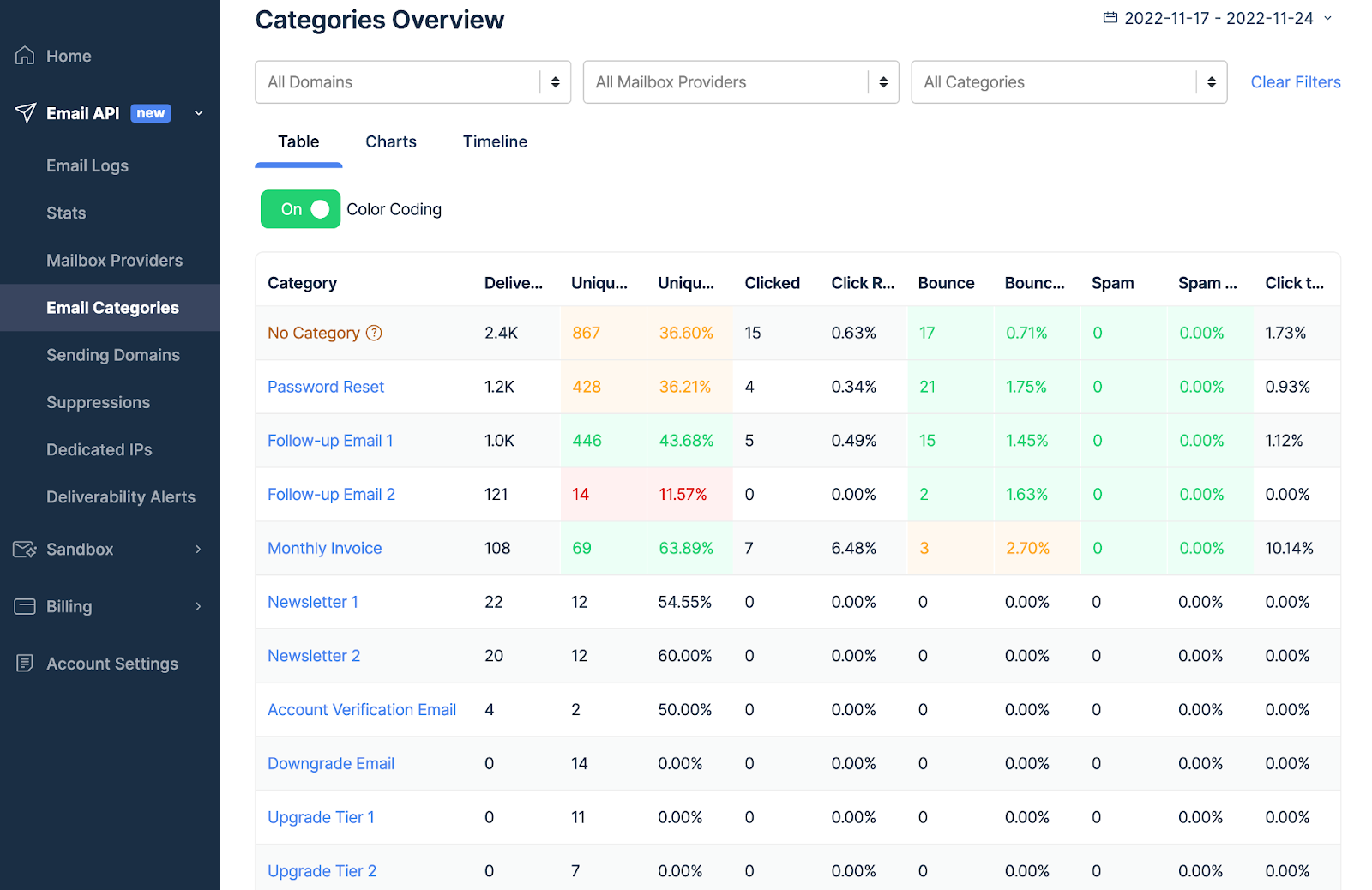Click the calendar icon beside date range
Image resolution: width=1372 pixels, height=890 pixels.
click(1110, 18)
